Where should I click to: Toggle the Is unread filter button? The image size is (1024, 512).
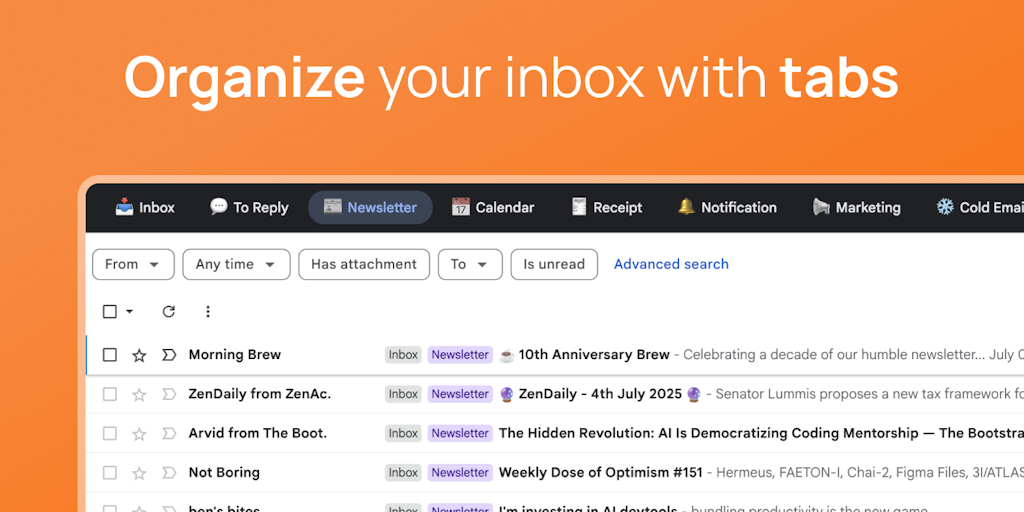[x=554, y=264]
